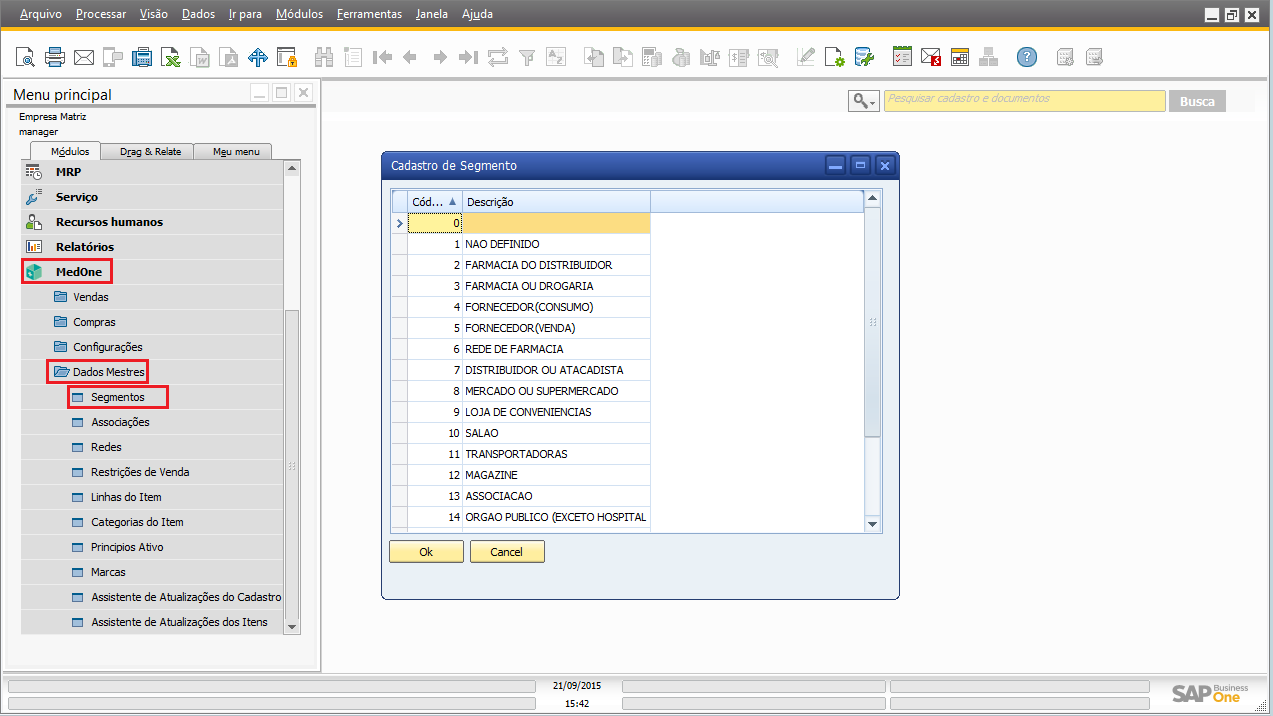Open the Serviço module
Screen dimensions: 1273x716
[152, 197]
